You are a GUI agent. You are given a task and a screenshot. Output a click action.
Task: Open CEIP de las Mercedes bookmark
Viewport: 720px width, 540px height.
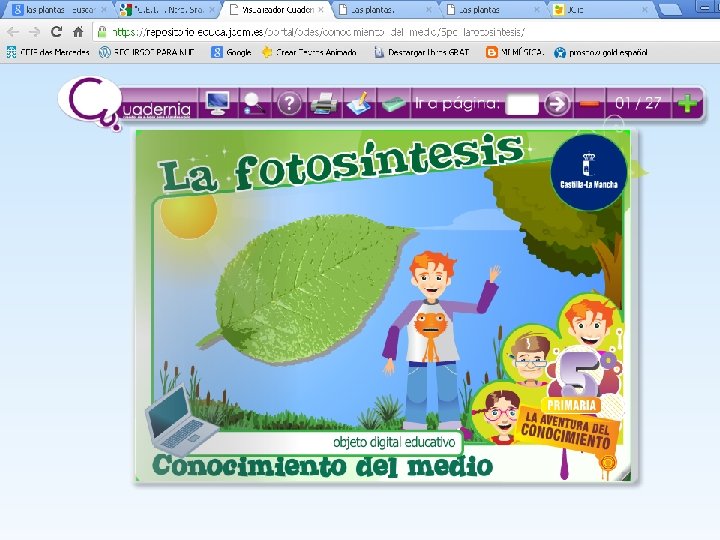(x=48, y=52)
